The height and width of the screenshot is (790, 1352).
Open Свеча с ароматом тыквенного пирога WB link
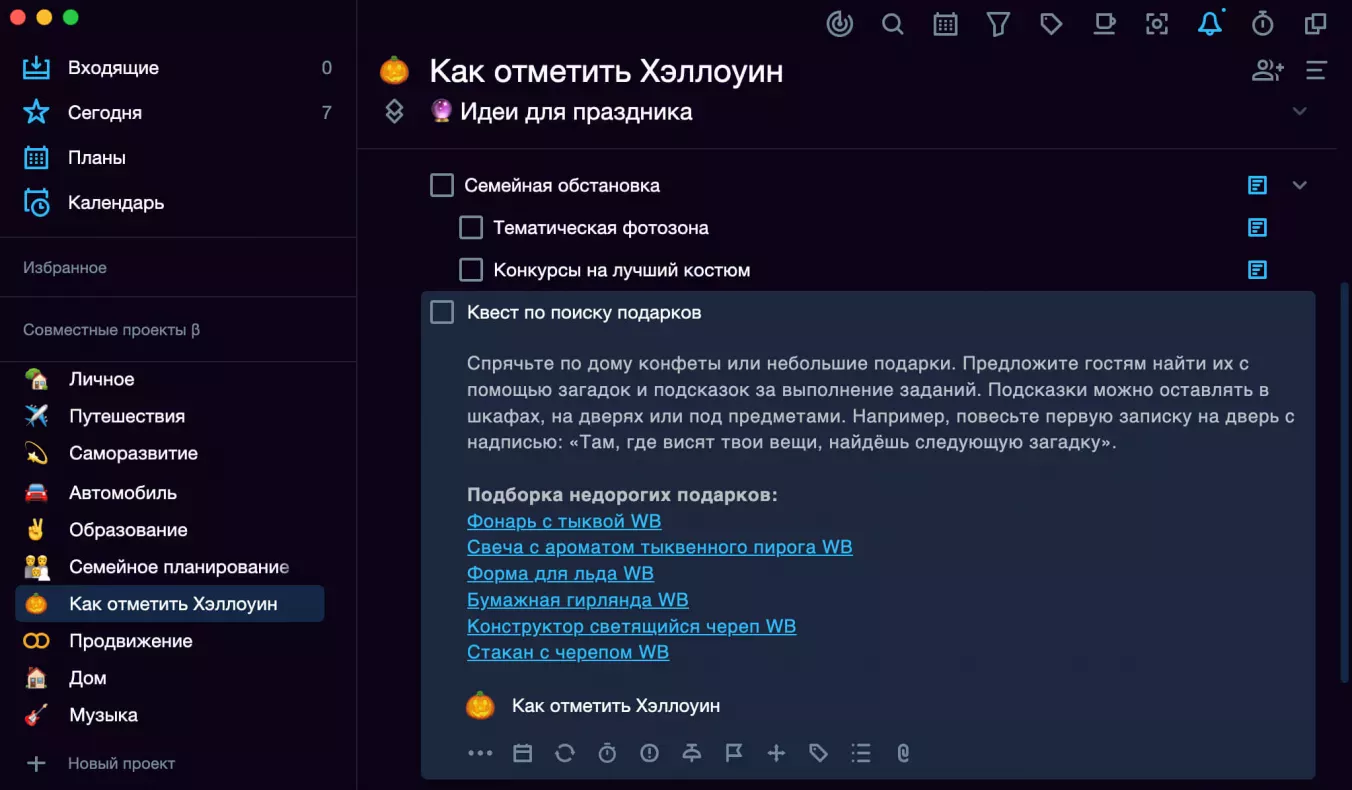click(660, 547)
